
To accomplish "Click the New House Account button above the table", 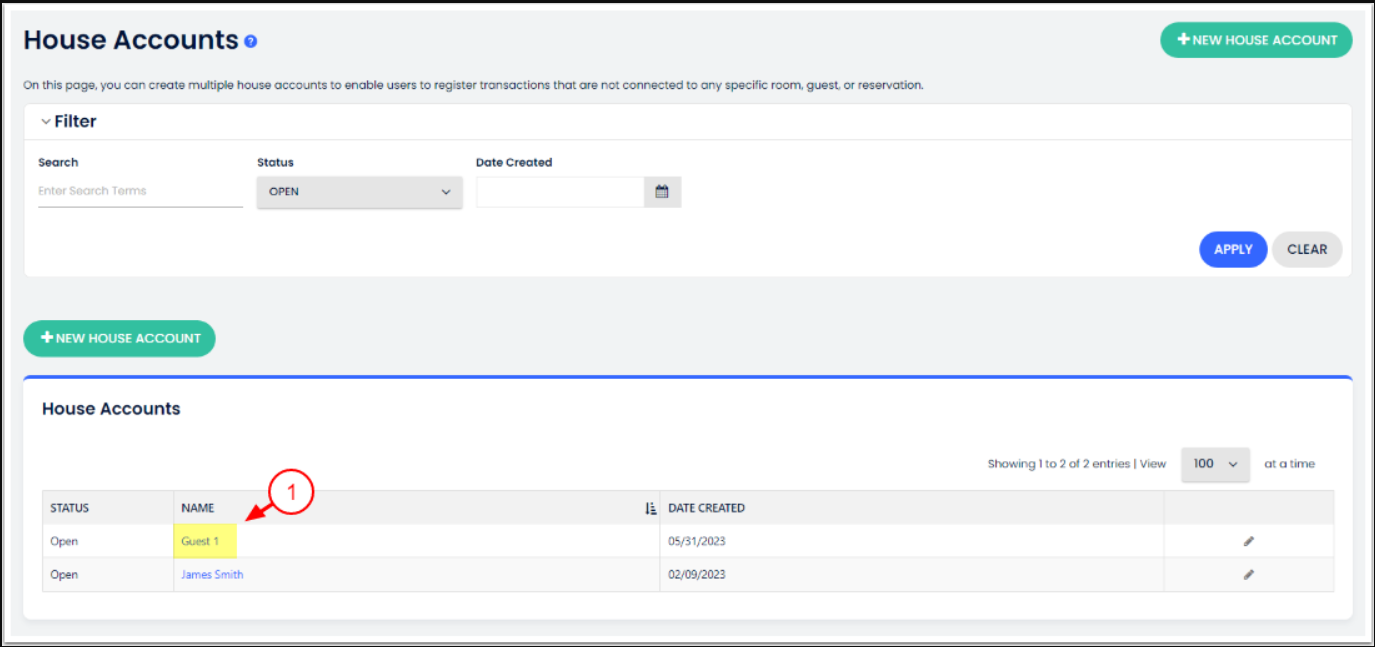I will tap(119, 338).
